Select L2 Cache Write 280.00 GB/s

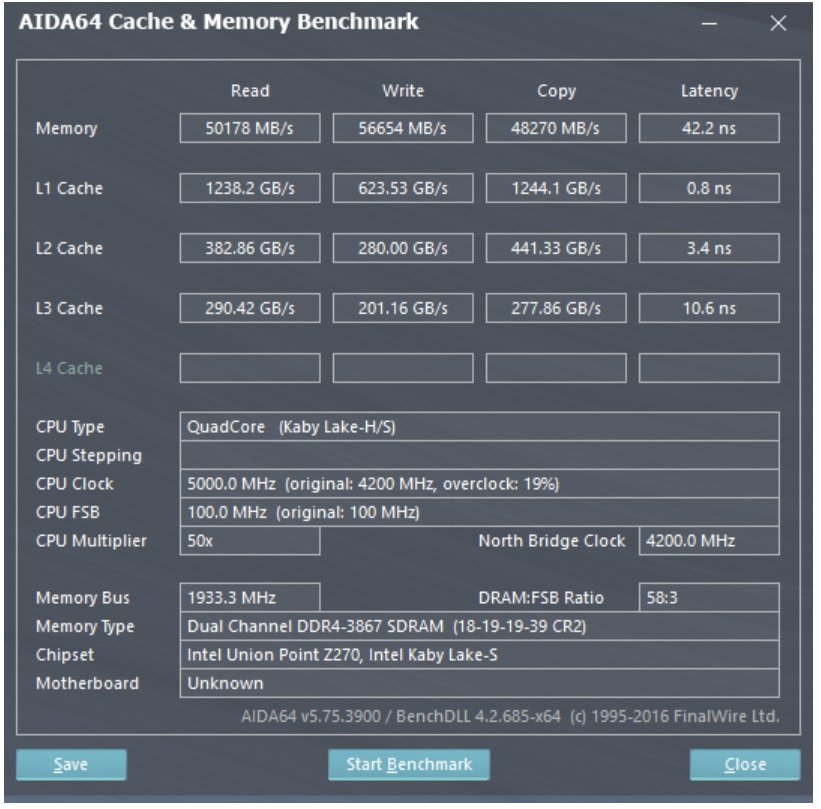pyautogui.click(x=403, y=248)
